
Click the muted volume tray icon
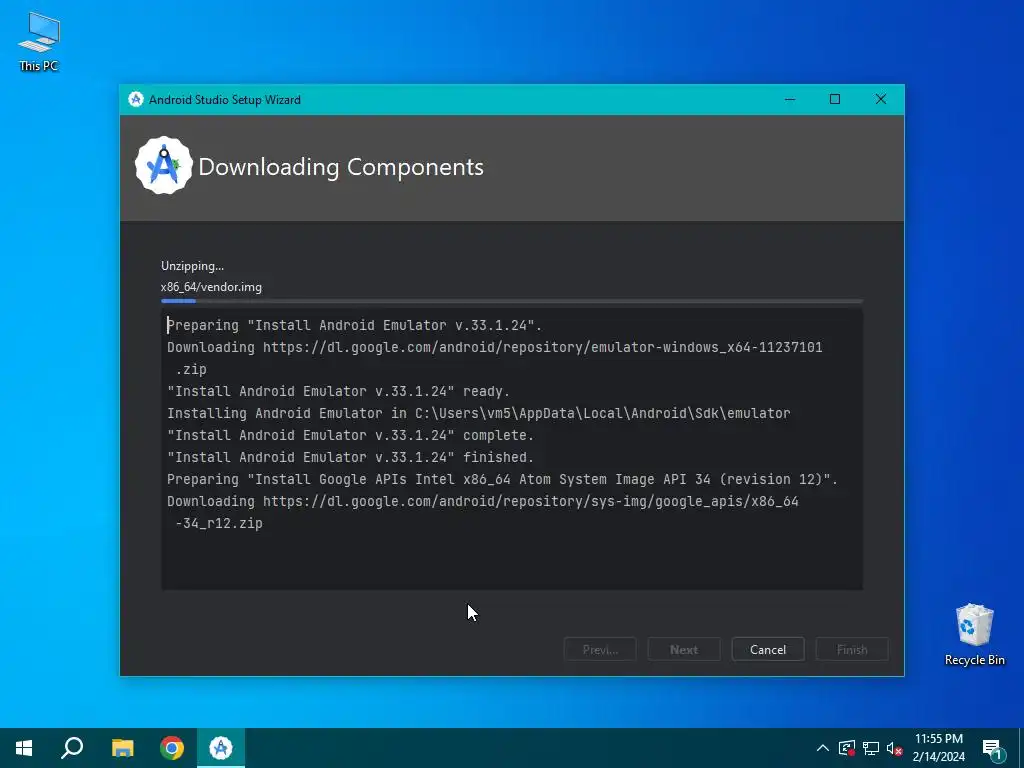895,748
